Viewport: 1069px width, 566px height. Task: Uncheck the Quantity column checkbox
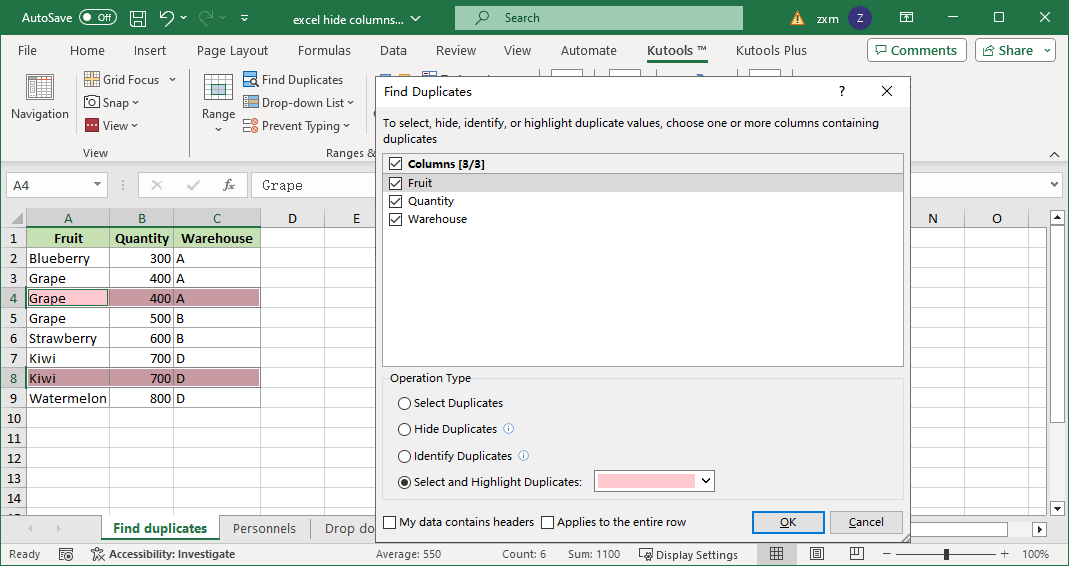pos(395,201)
